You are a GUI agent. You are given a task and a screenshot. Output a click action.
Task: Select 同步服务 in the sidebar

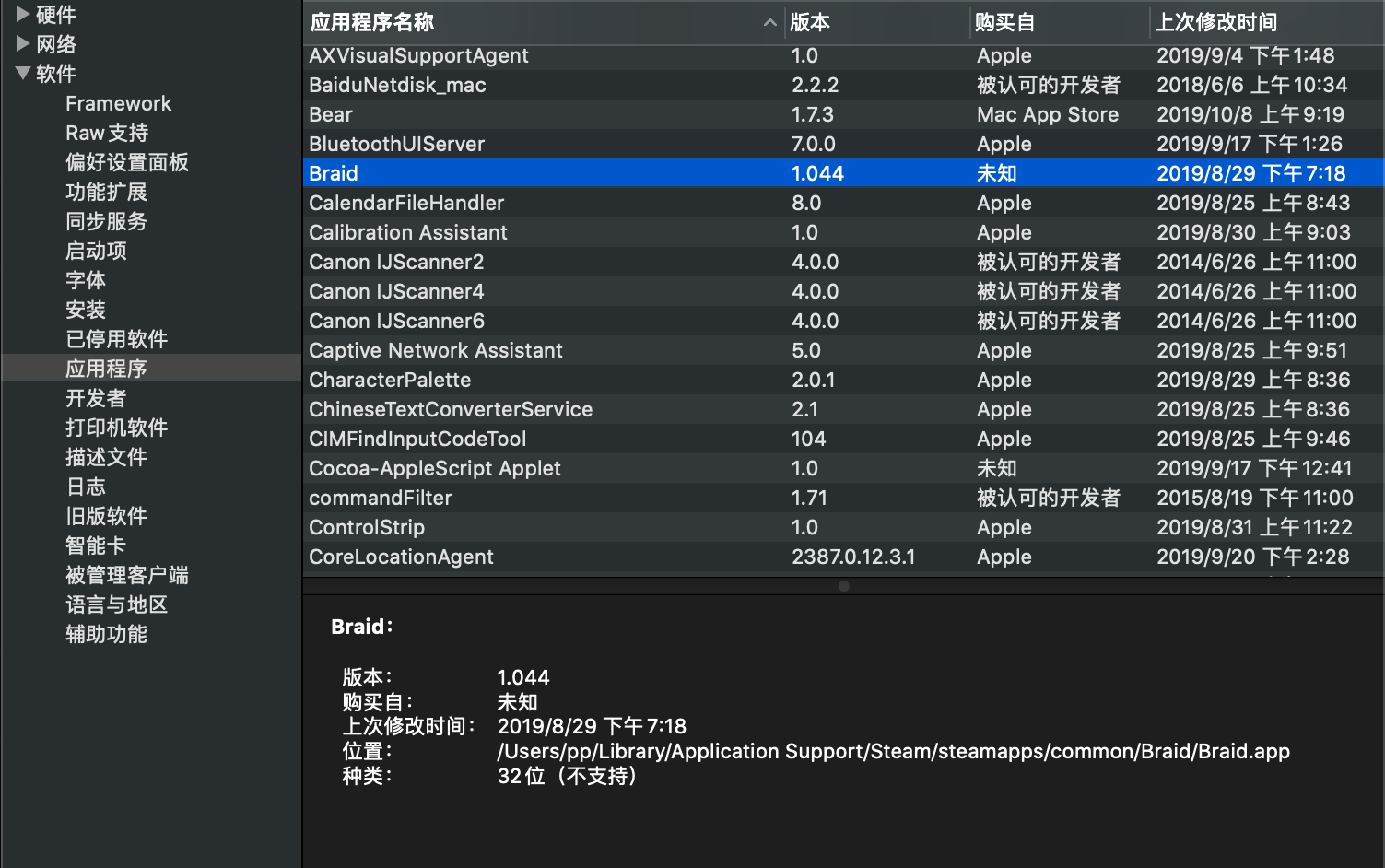pyautogui.click(x=106, y=221)
